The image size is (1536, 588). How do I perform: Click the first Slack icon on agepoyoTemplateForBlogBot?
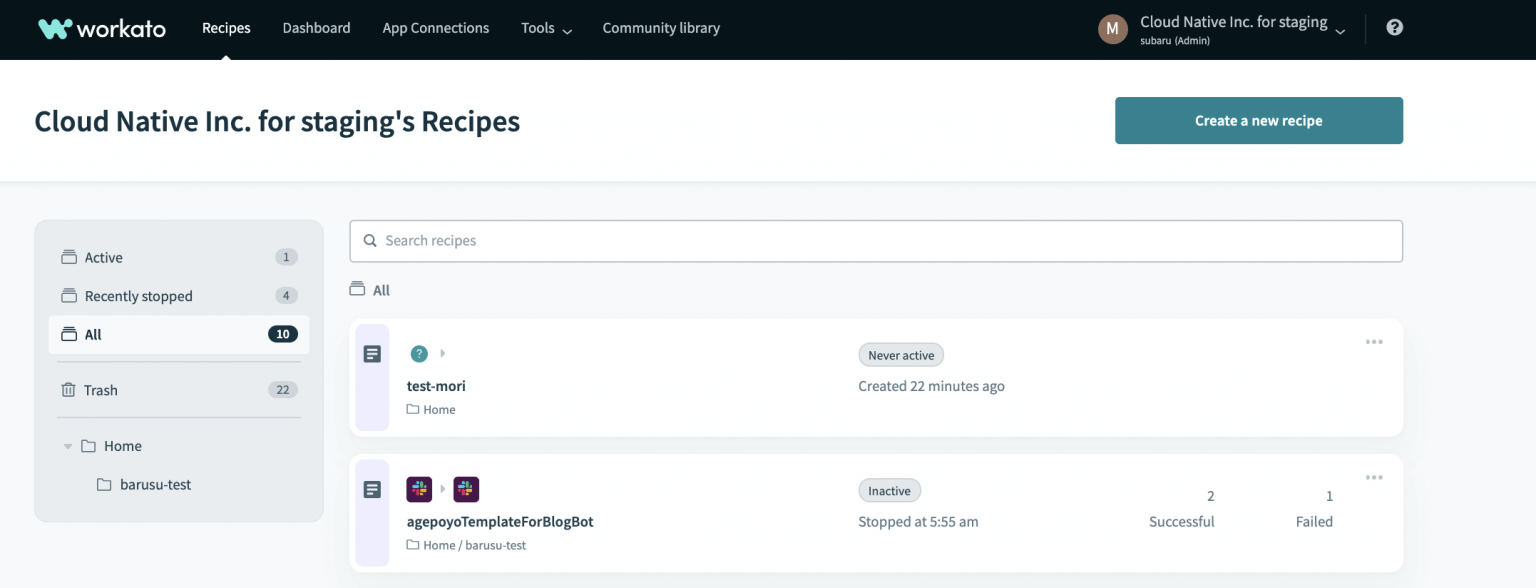[x=419, y=489]
